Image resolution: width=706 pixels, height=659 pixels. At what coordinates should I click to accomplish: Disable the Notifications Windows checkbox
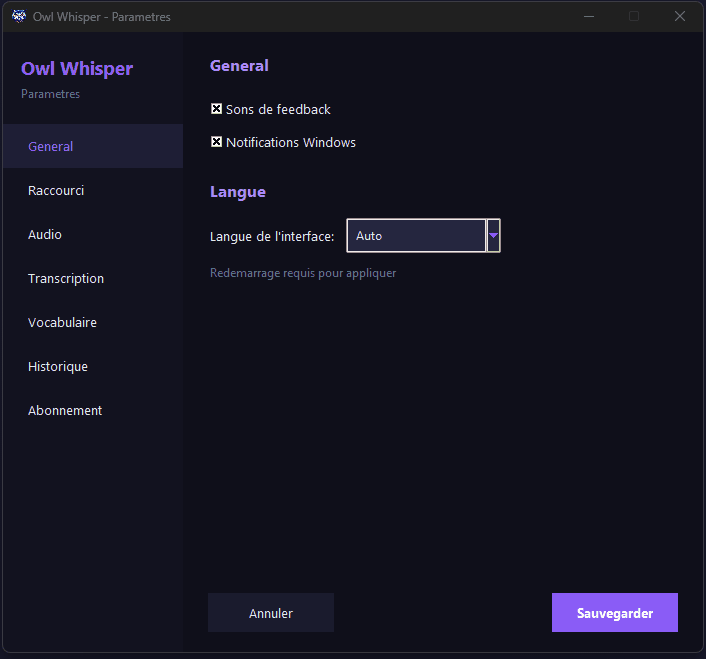[x=217, y=142]
